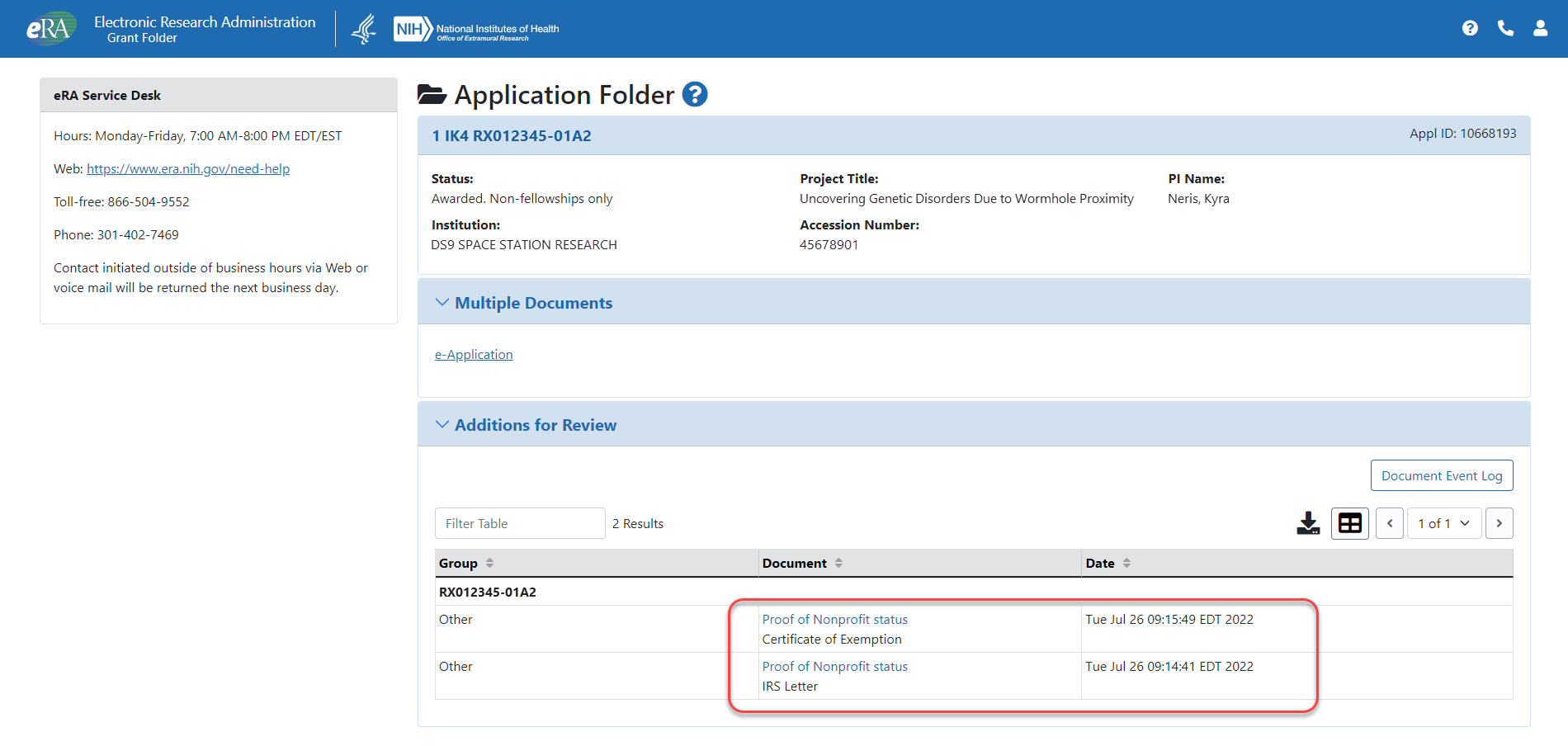
Task: Open the user profile icon in the header
Action: 1540,28
